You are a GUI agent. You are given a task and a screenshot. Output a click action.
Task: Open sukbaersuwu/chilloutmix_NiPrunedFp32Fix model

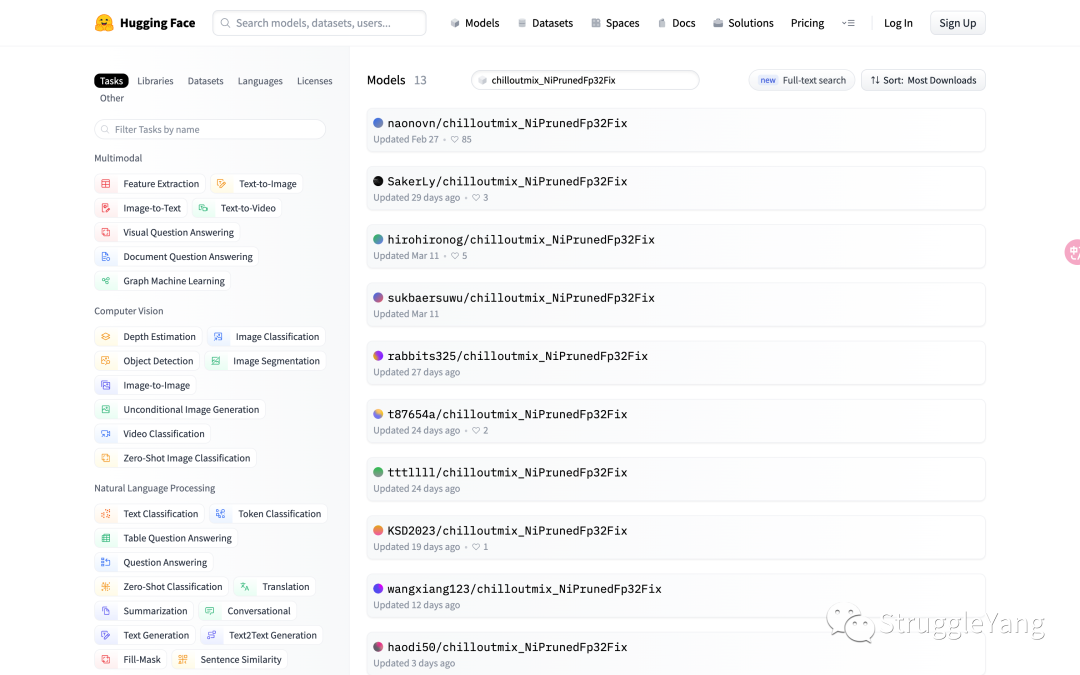point(676,304)
